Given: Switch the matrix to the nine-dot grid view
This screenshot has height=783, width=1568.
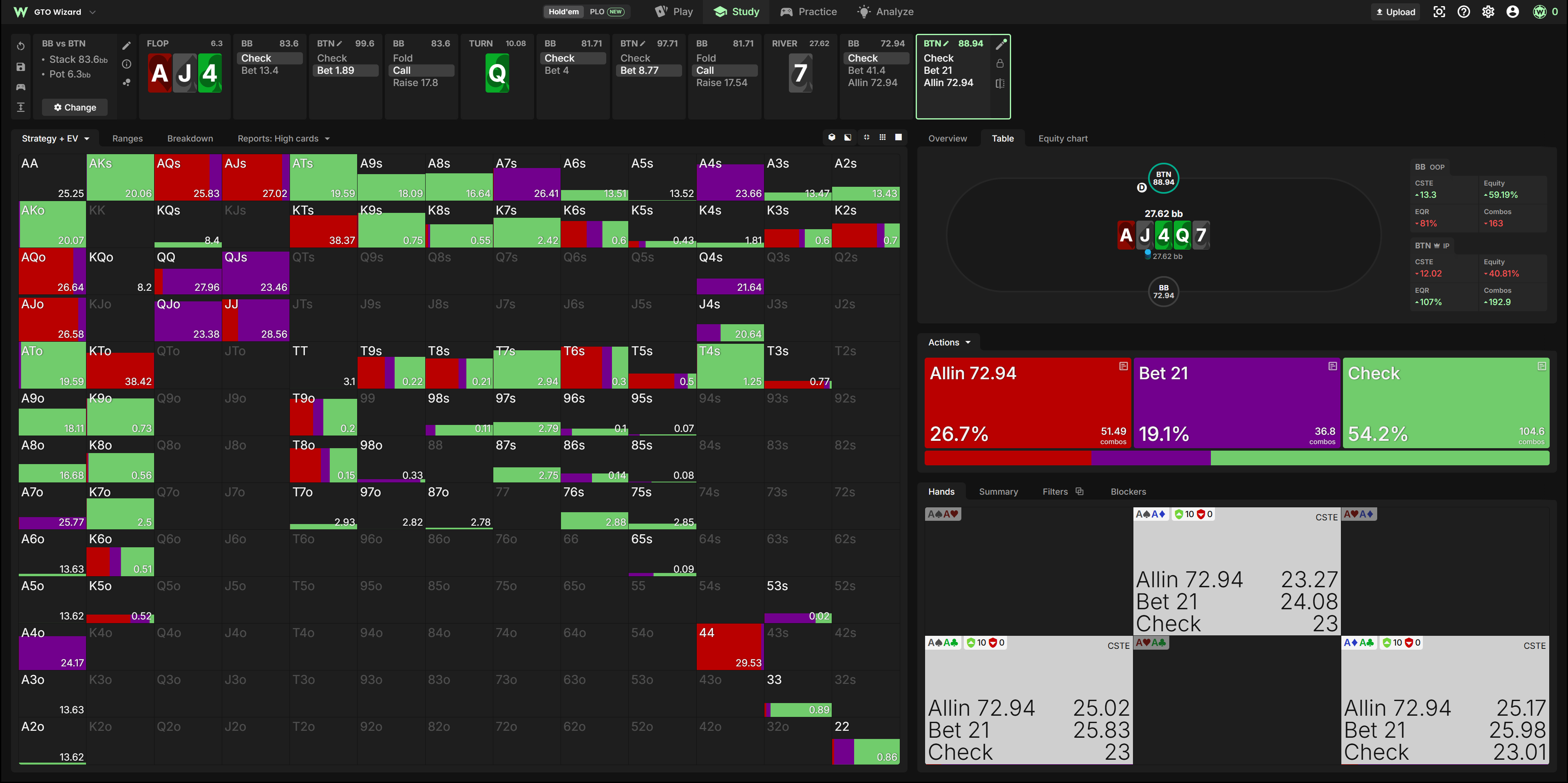Looking at the screenshot, I should (x=883, y=137).
